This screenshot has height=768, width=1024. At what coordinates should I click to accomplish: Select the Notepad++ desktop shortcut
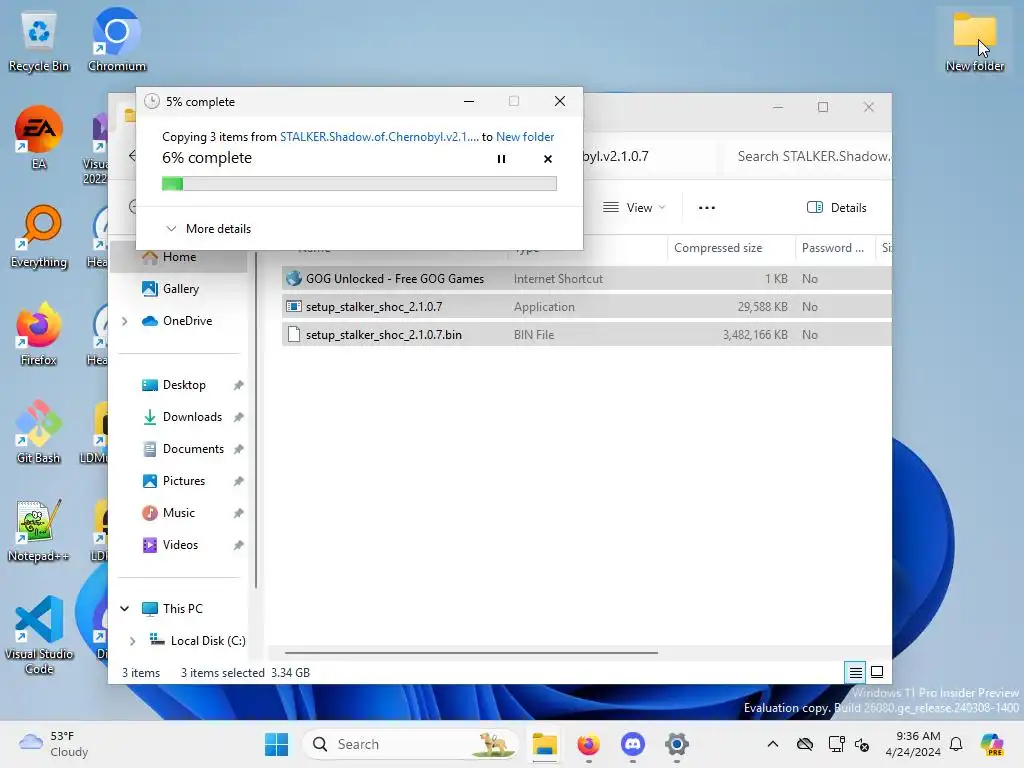39,530
